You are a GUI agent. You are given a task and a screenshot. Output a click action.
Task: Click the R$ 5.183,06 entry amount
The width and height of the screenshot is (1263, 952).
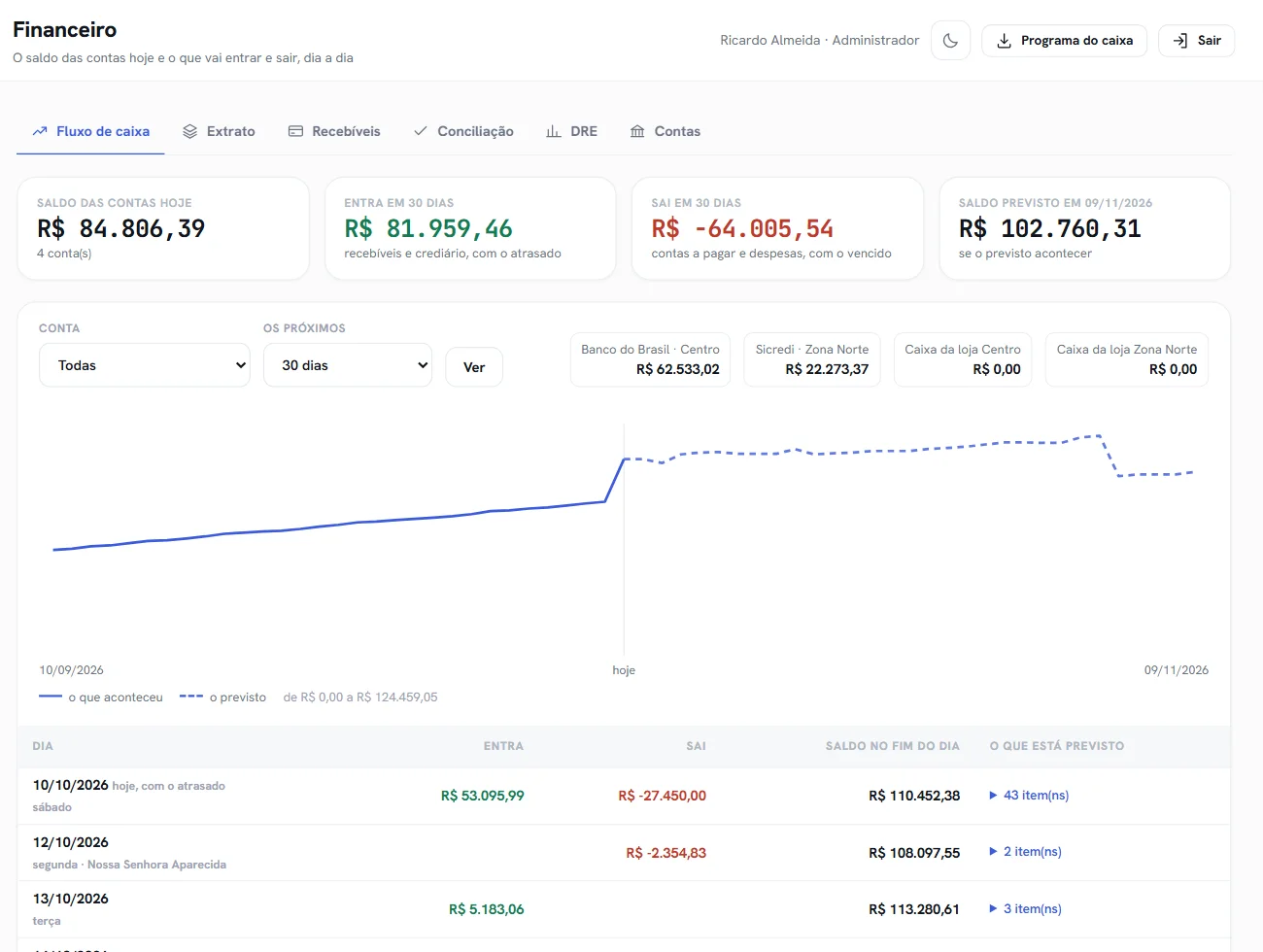[487, 909]
